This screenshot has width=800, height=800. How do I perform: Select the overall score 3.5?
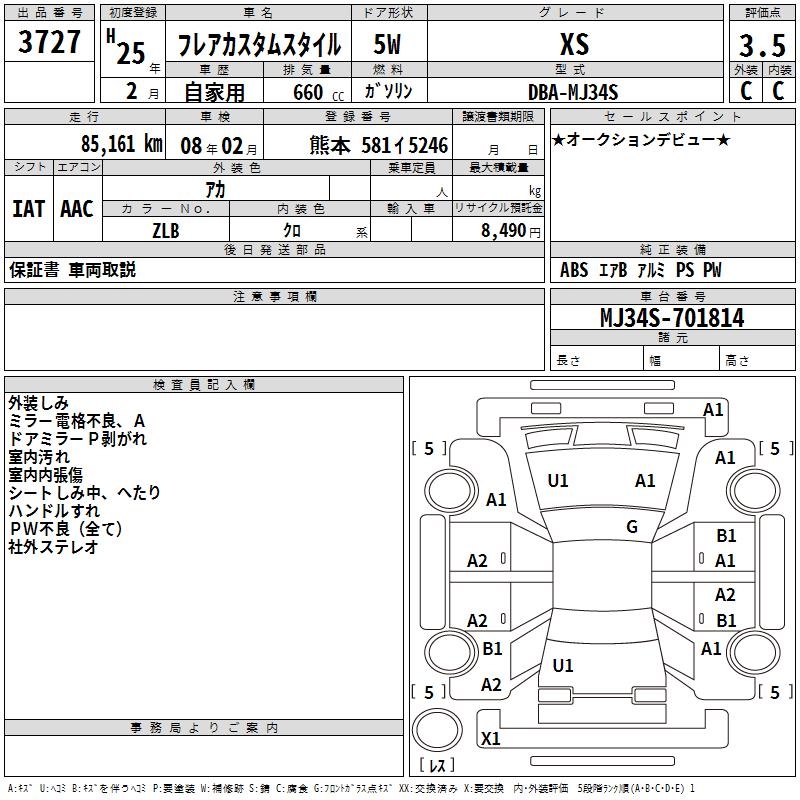(x=762, y=45)
